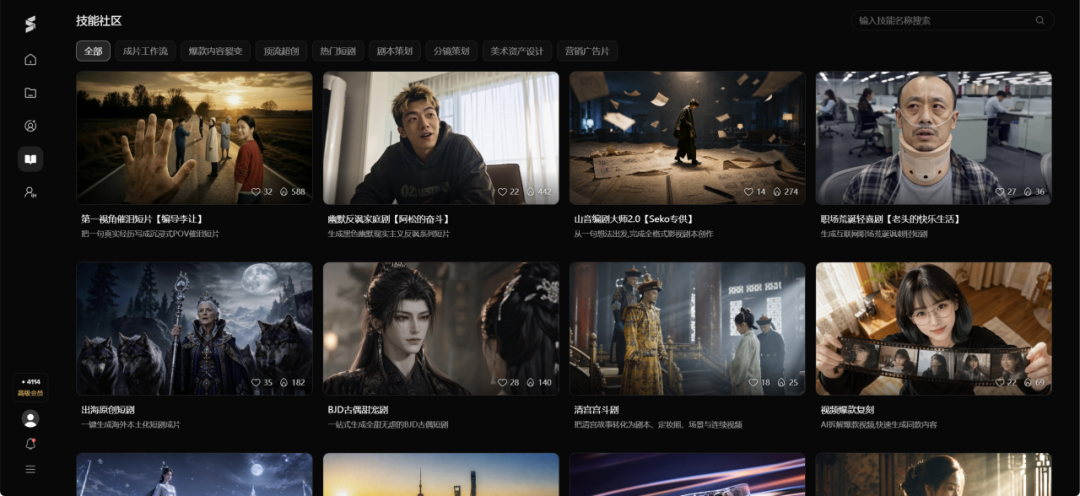Screen dimensions: 1080x496
Task: Click title 视频爆款复刻
Action: (848, 410)
